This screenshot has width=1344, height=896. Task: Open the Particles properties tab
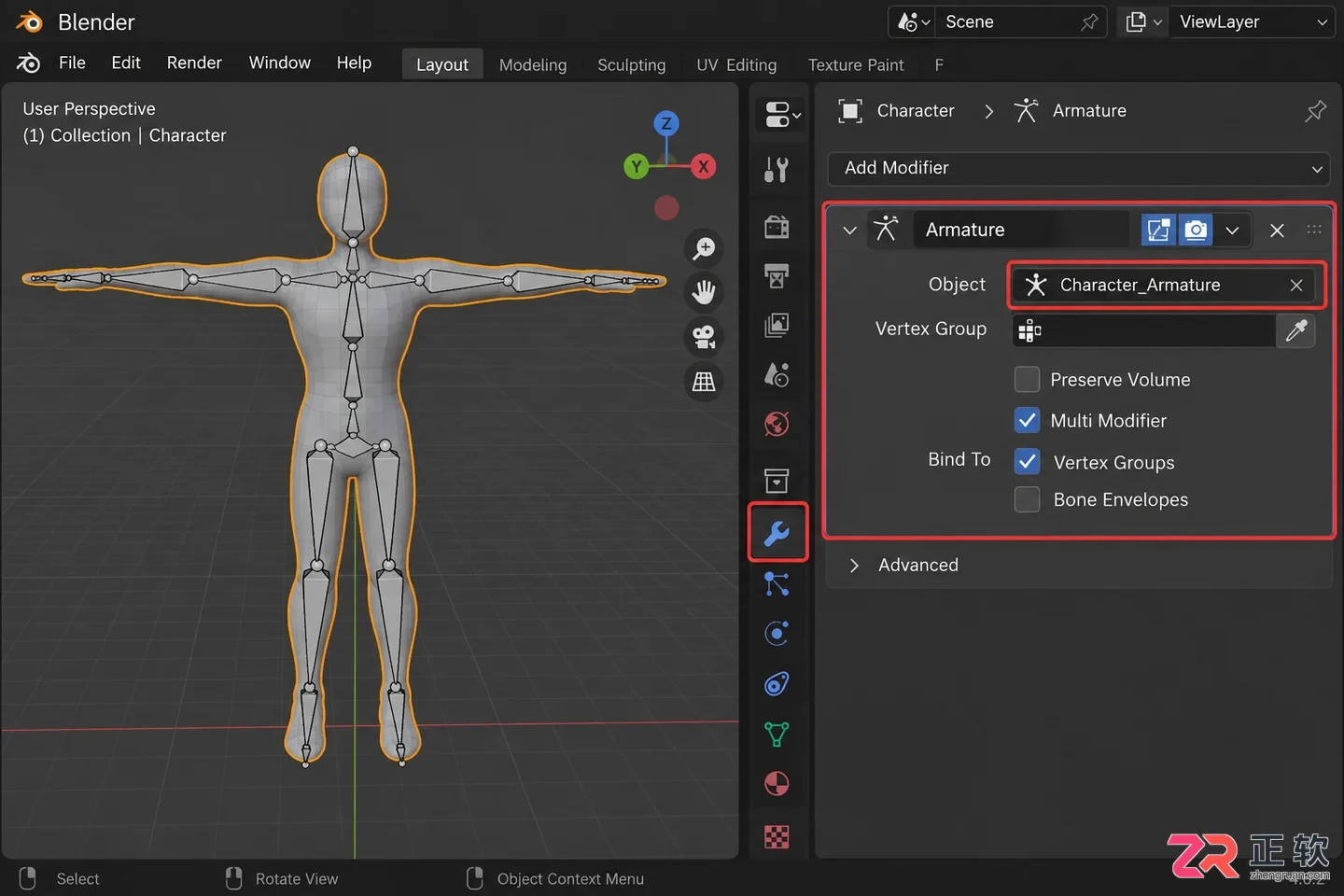777,584
